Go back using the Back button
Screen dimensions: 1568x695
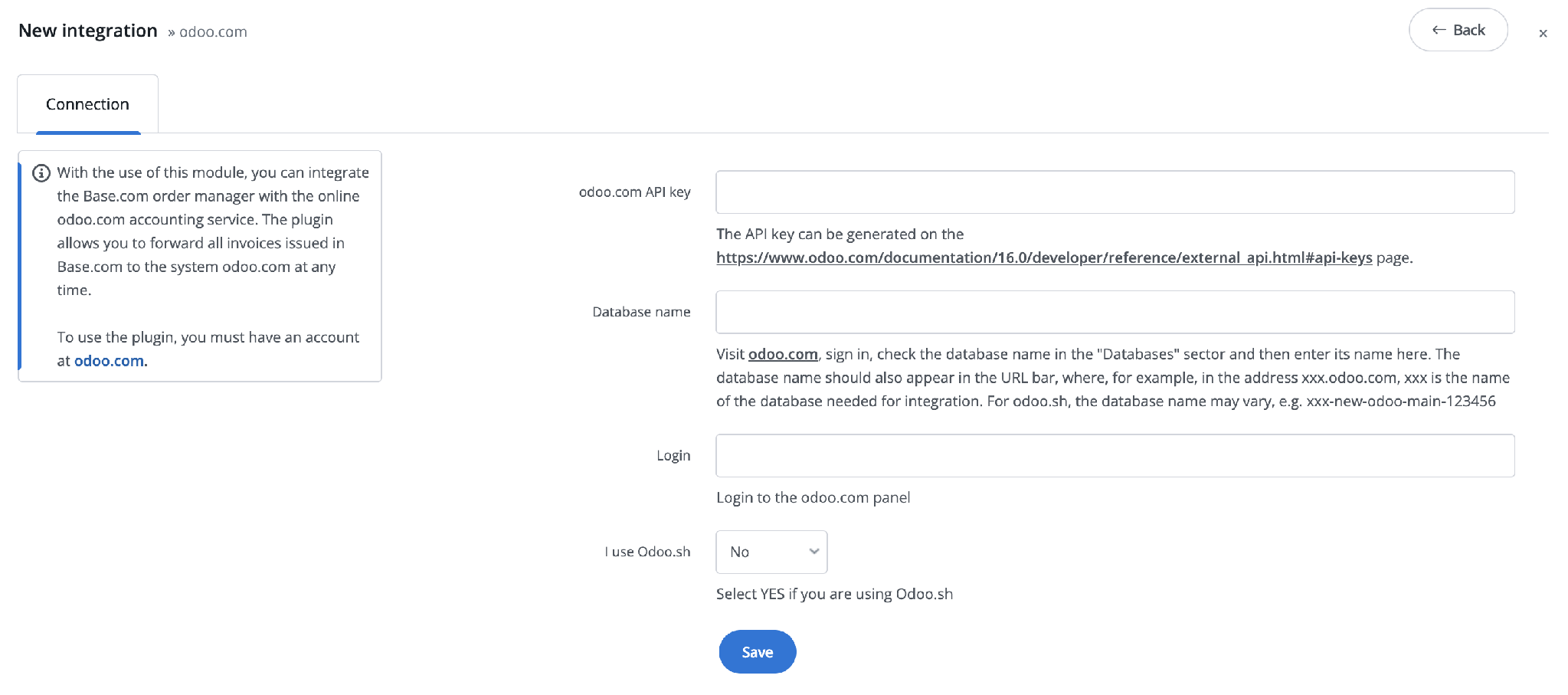pyautogui.click(x=1458, y=30)
